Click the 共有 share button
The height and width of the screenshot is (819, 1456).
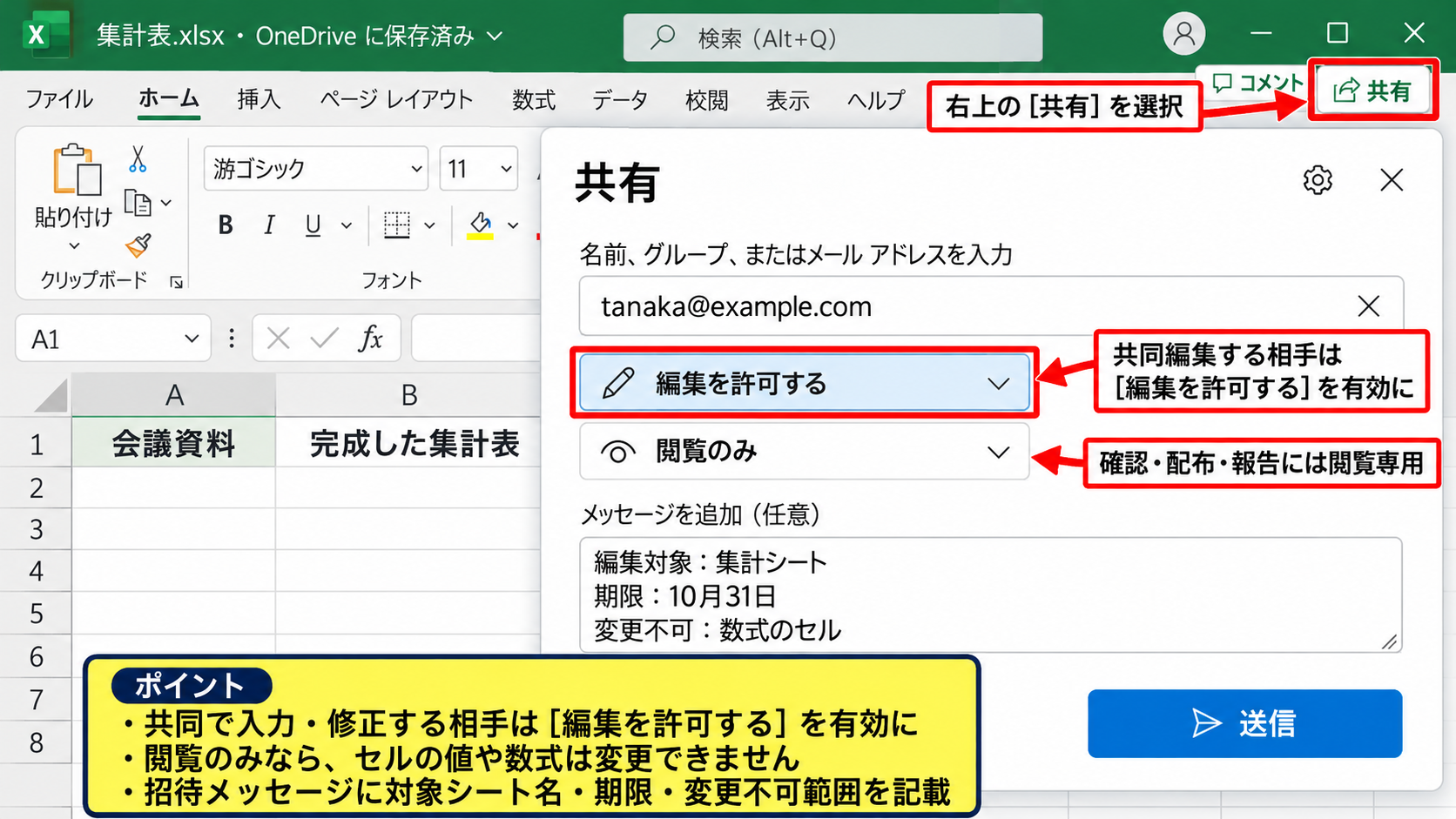coord(1372,90)
